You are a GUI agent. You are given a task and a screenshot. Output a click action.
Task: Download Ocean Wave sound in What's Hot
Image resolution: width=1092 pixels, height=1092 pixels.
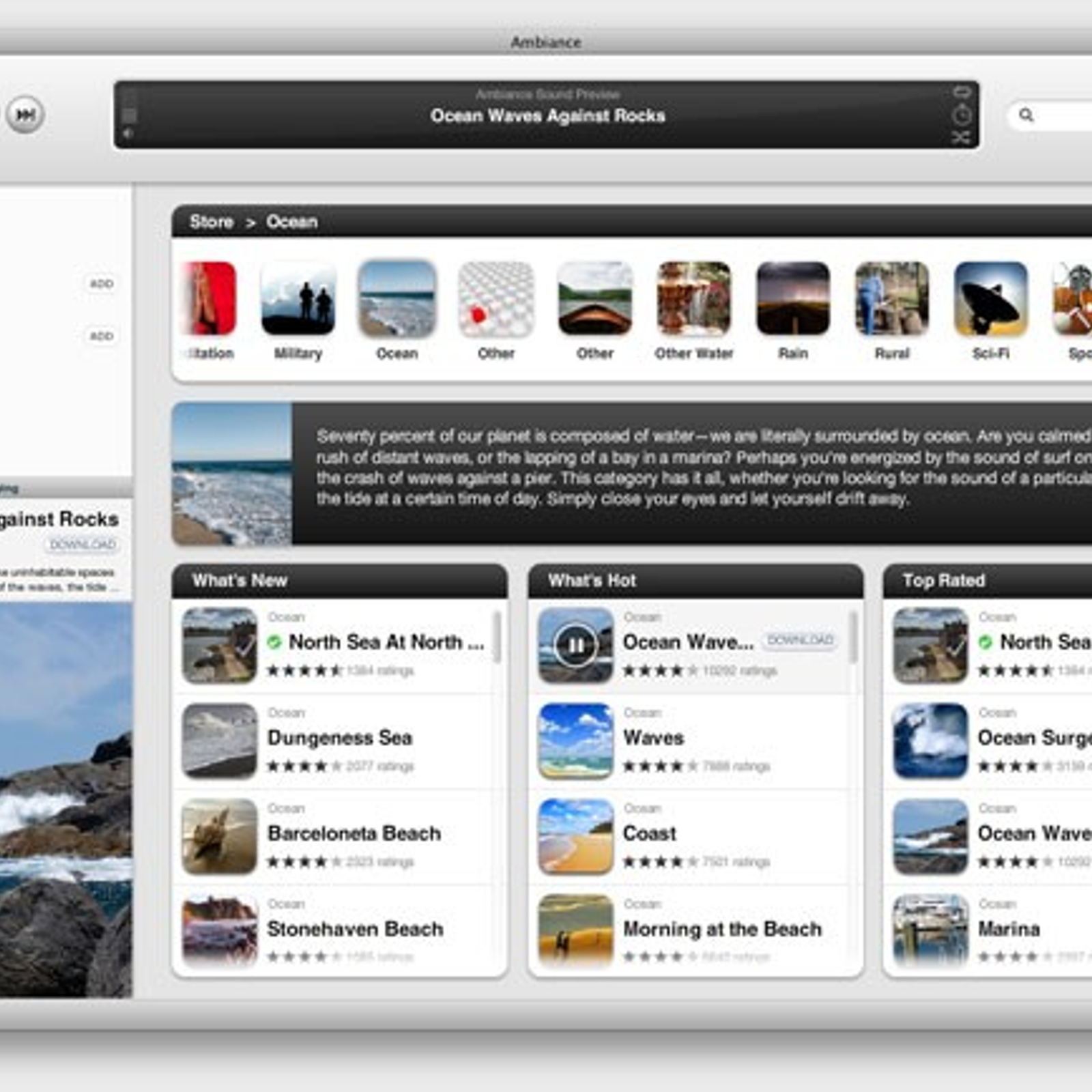click(x=801, y=640)
